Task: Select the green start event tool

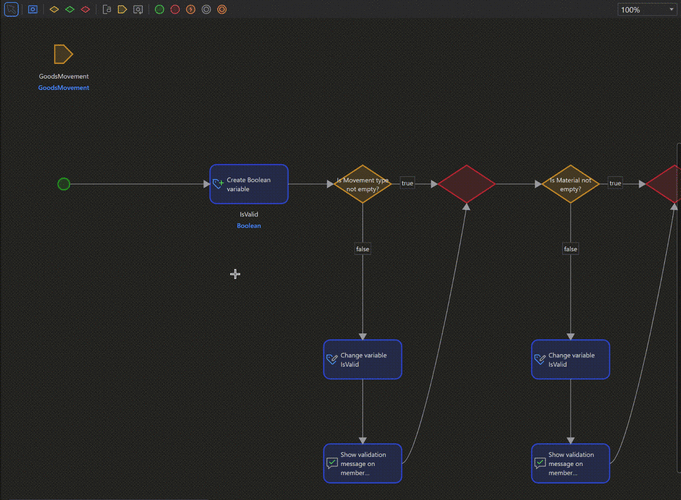Action: click(159, 9)
